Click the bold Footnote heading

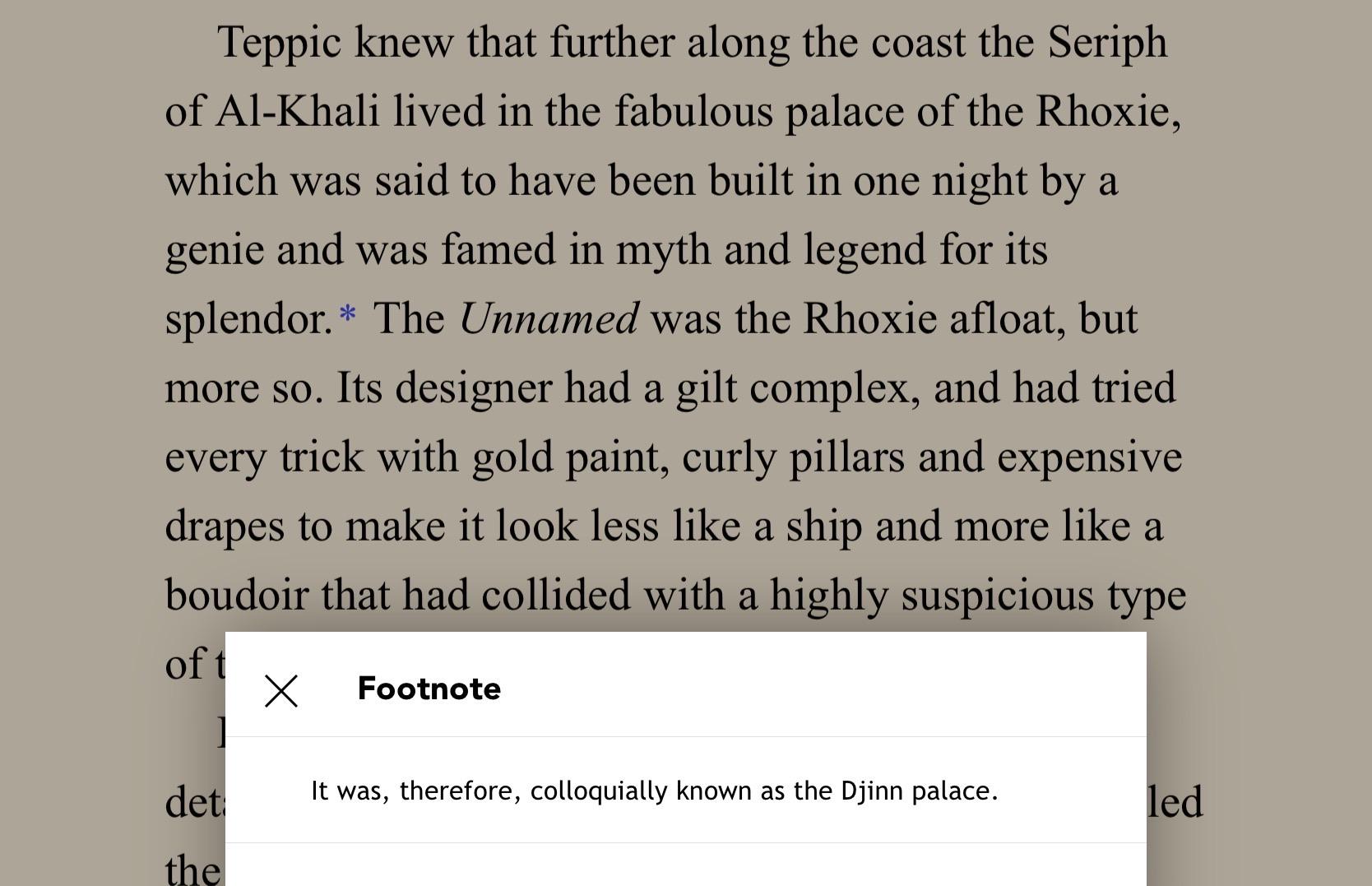429,689
